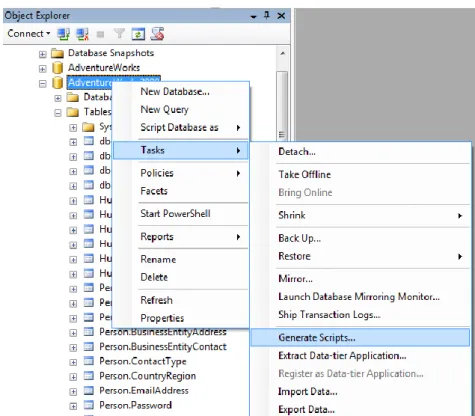The image size is (475, 416).
Task: Choose Facets in the context menu
Action: (x=181, y=191)
